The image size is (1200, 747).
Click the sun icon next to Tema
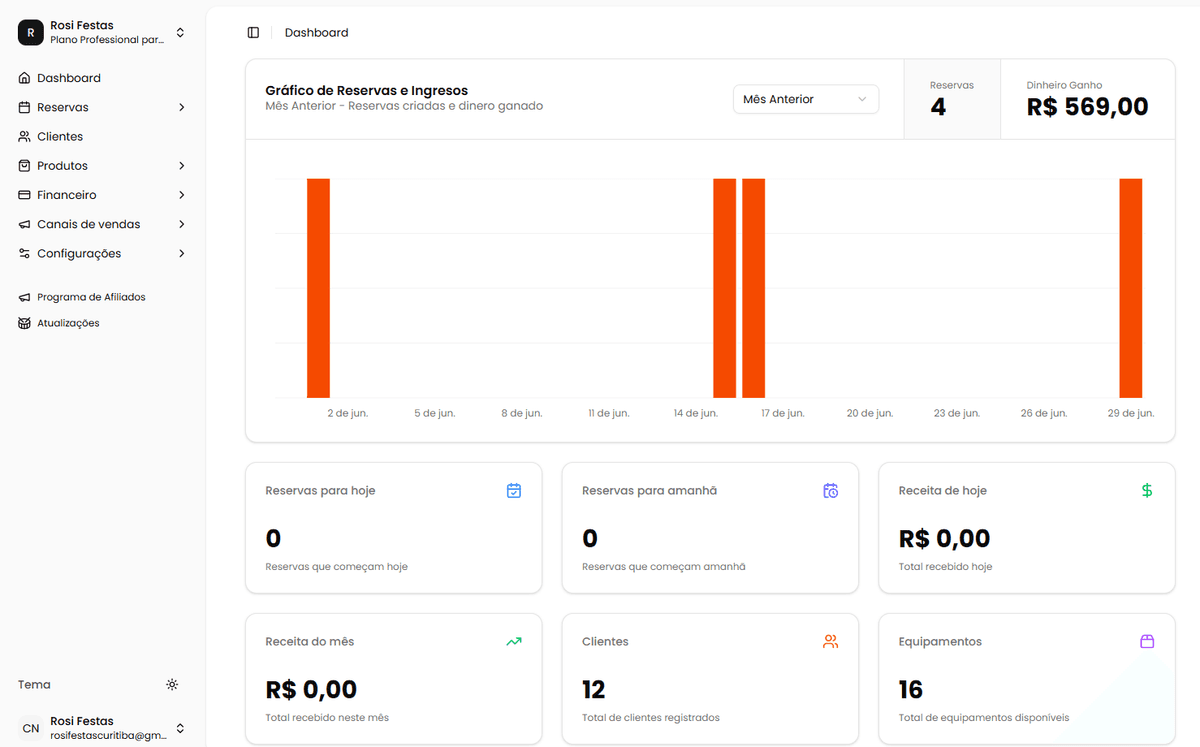171,684
